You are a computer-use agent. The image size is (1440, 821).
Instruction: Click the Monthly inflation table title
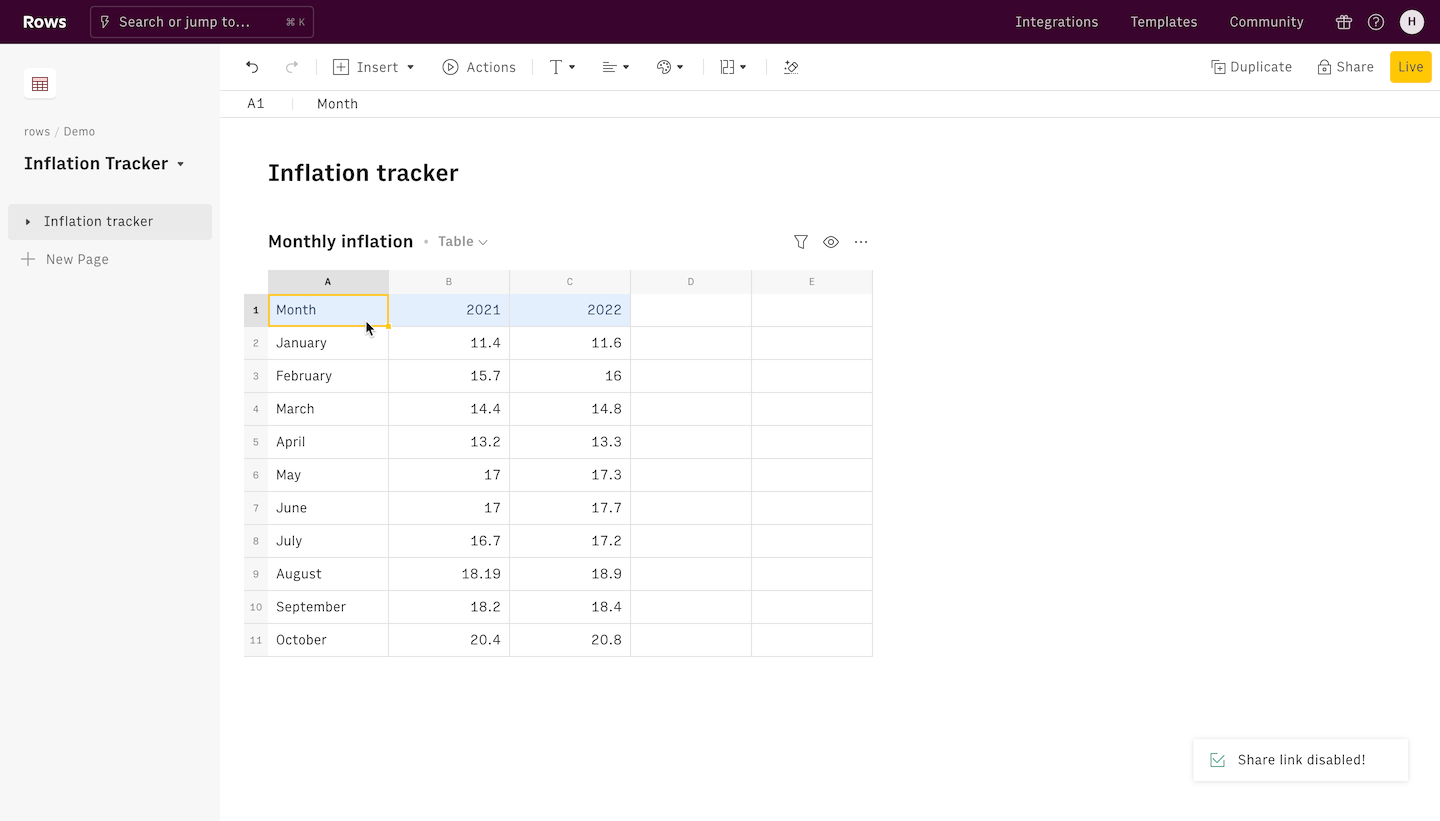340,242
